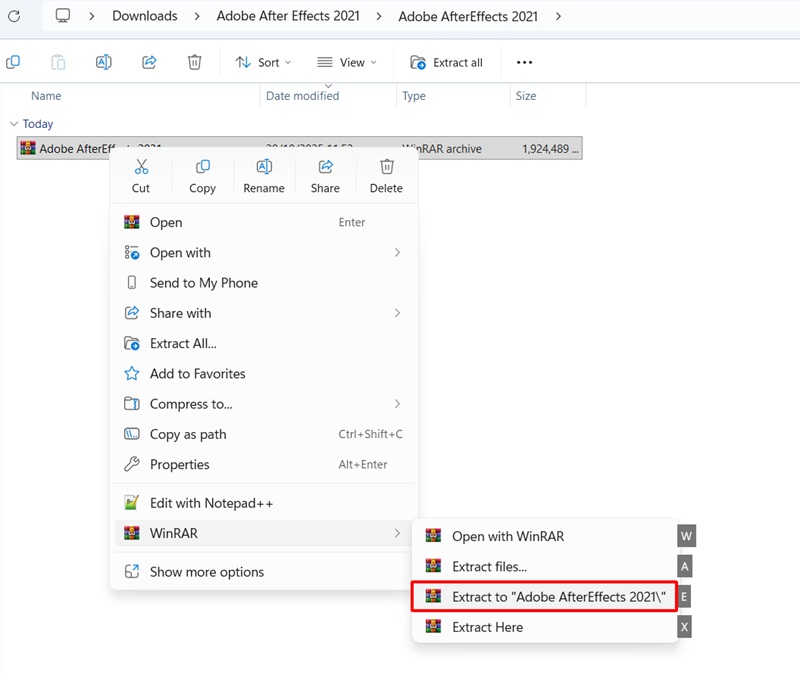Click Downloads in the breadcrumb path
Viewport: 800px width, 678px height.
[x=144, y=16]
